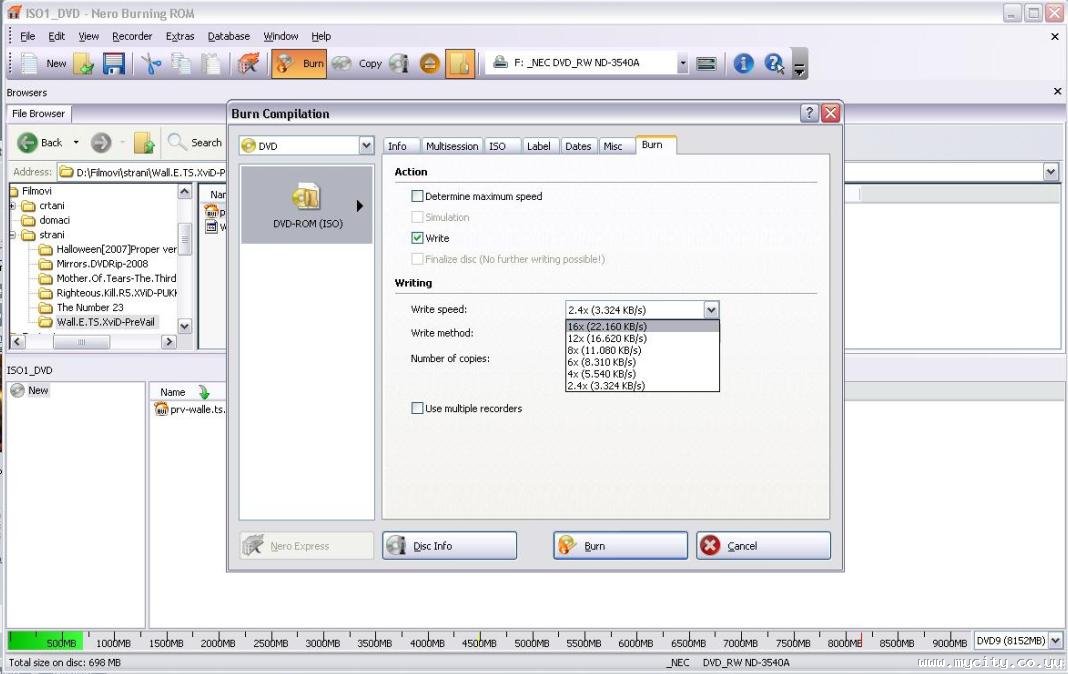Open the DVD disc type dropdown
1068x674 pixels.
point(366,146)
